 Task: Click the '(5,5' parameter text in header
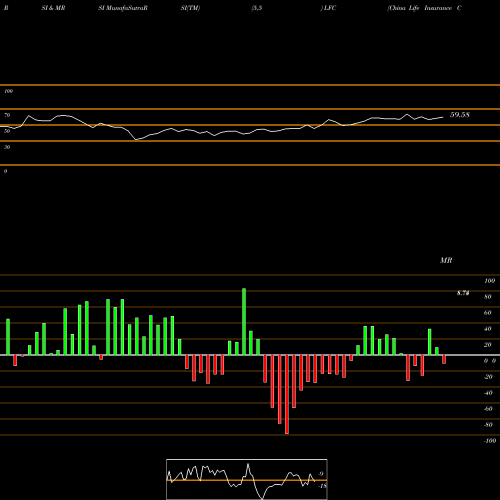257,8
